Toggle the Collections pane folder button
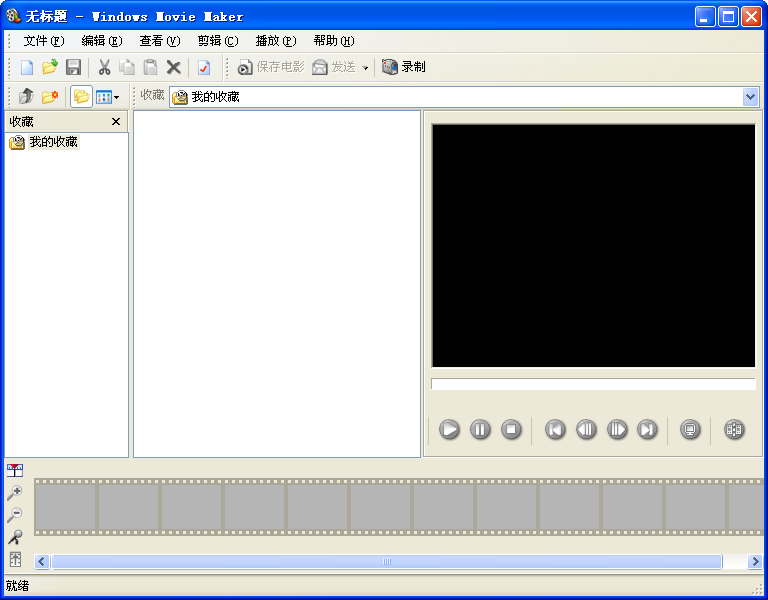Image resolution: width=768 pixels, height=600 pixels. (x=81, y=97)
